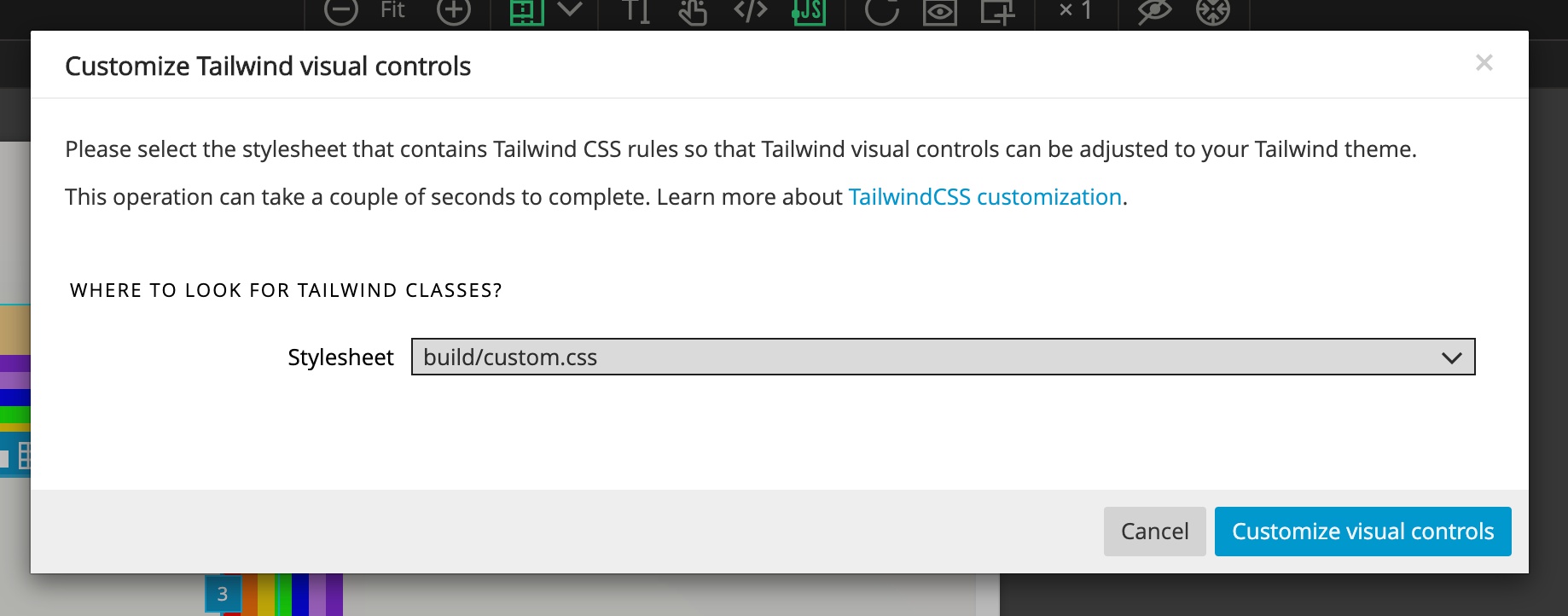
Task: Close the Customize Tailwind dialog with X
Action: [1484, 63]
